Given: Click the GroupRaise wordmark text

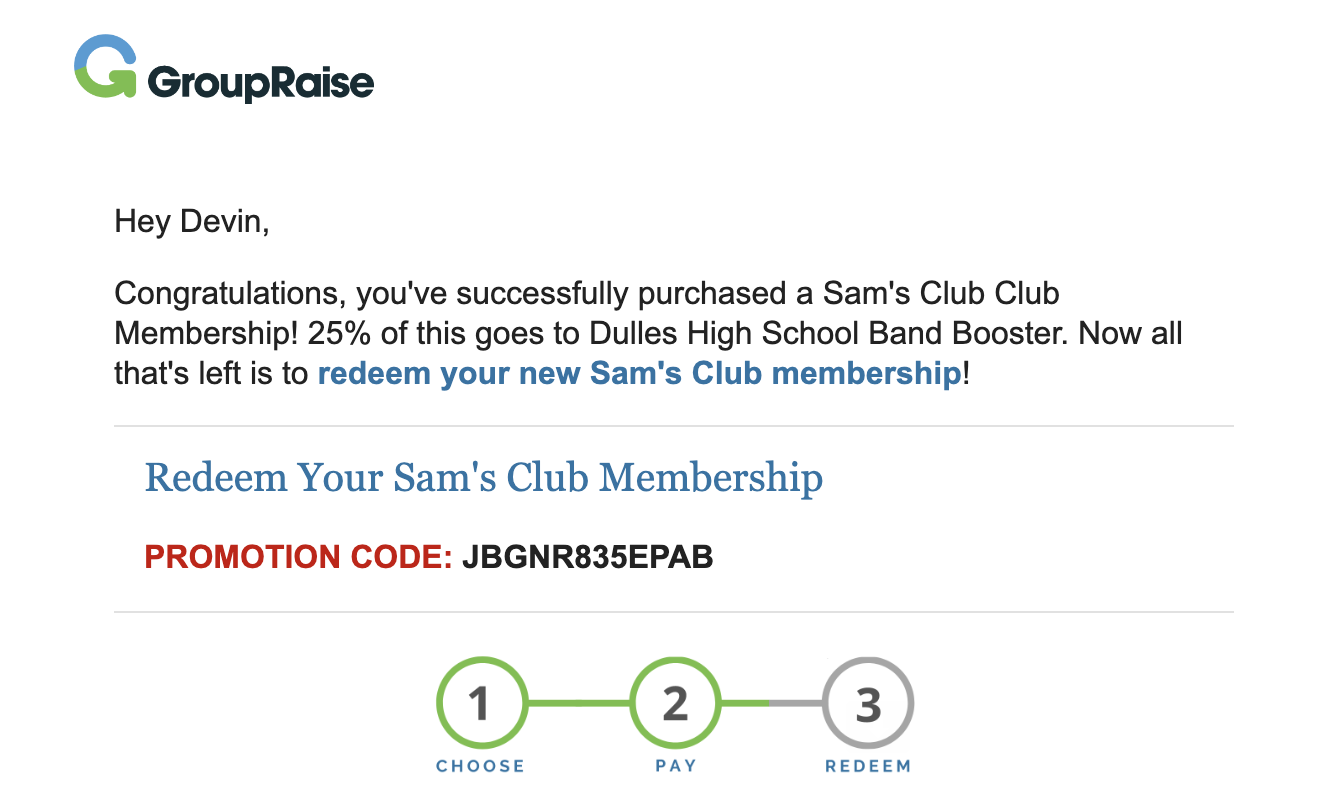Looking at the screenshot, I should 260,83.
